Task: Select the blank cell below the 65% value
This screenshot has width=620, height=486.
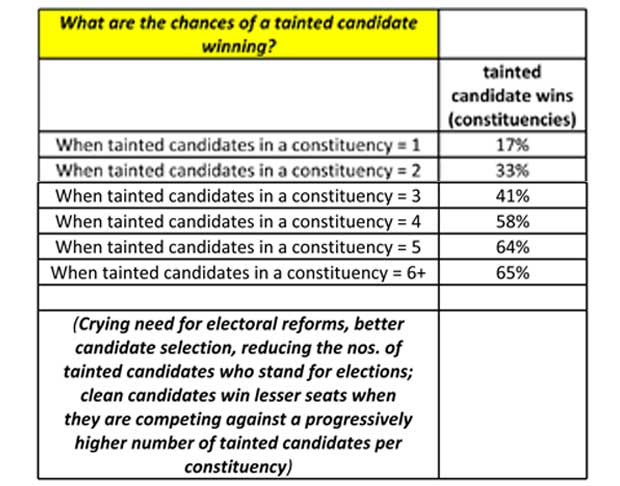Action: pyautogui.click(x=512, y=297)
